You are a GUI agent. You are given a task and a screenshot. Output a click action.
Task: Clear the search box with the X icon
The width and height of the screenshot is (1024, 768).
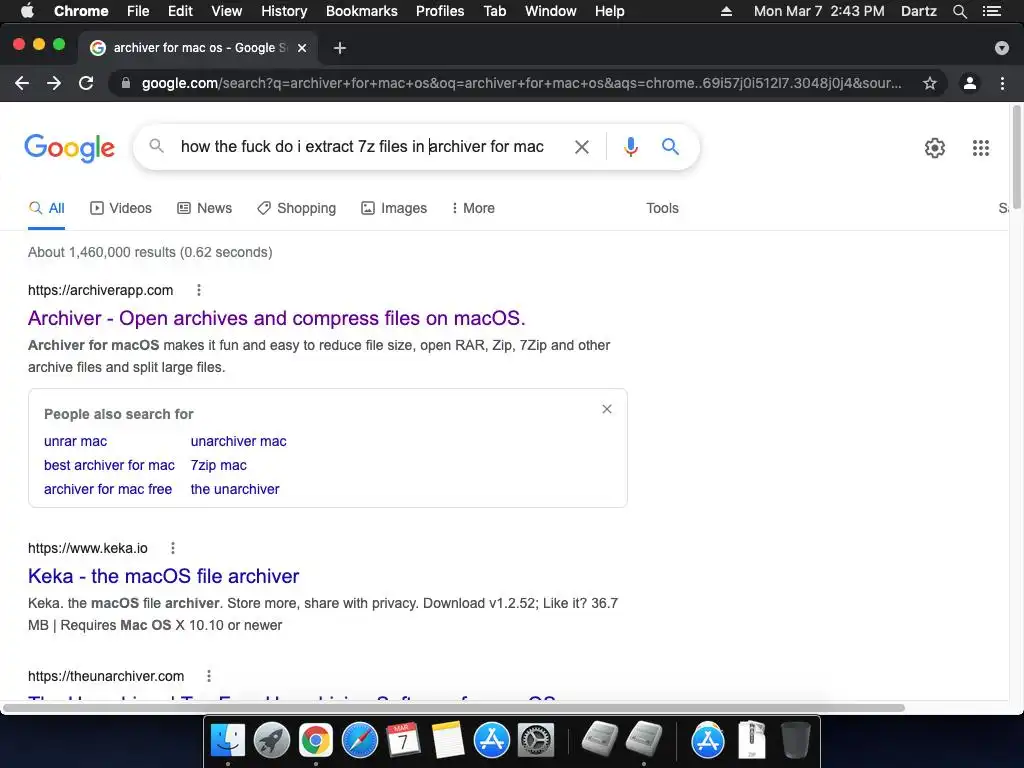[581, 147]
